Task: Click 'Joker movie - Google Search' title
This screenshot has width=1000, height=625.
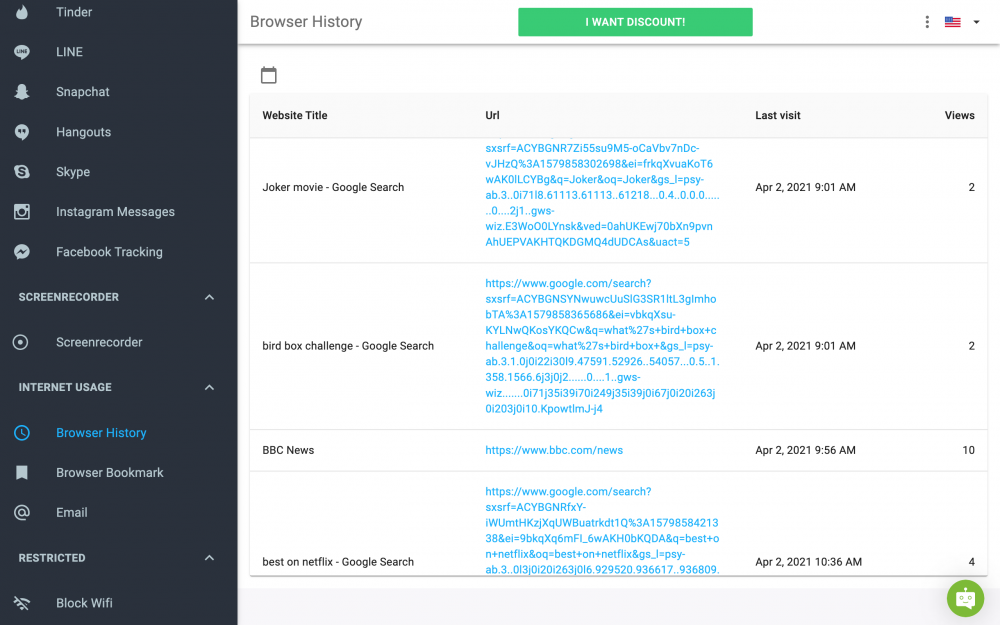Action: point(333,188)
